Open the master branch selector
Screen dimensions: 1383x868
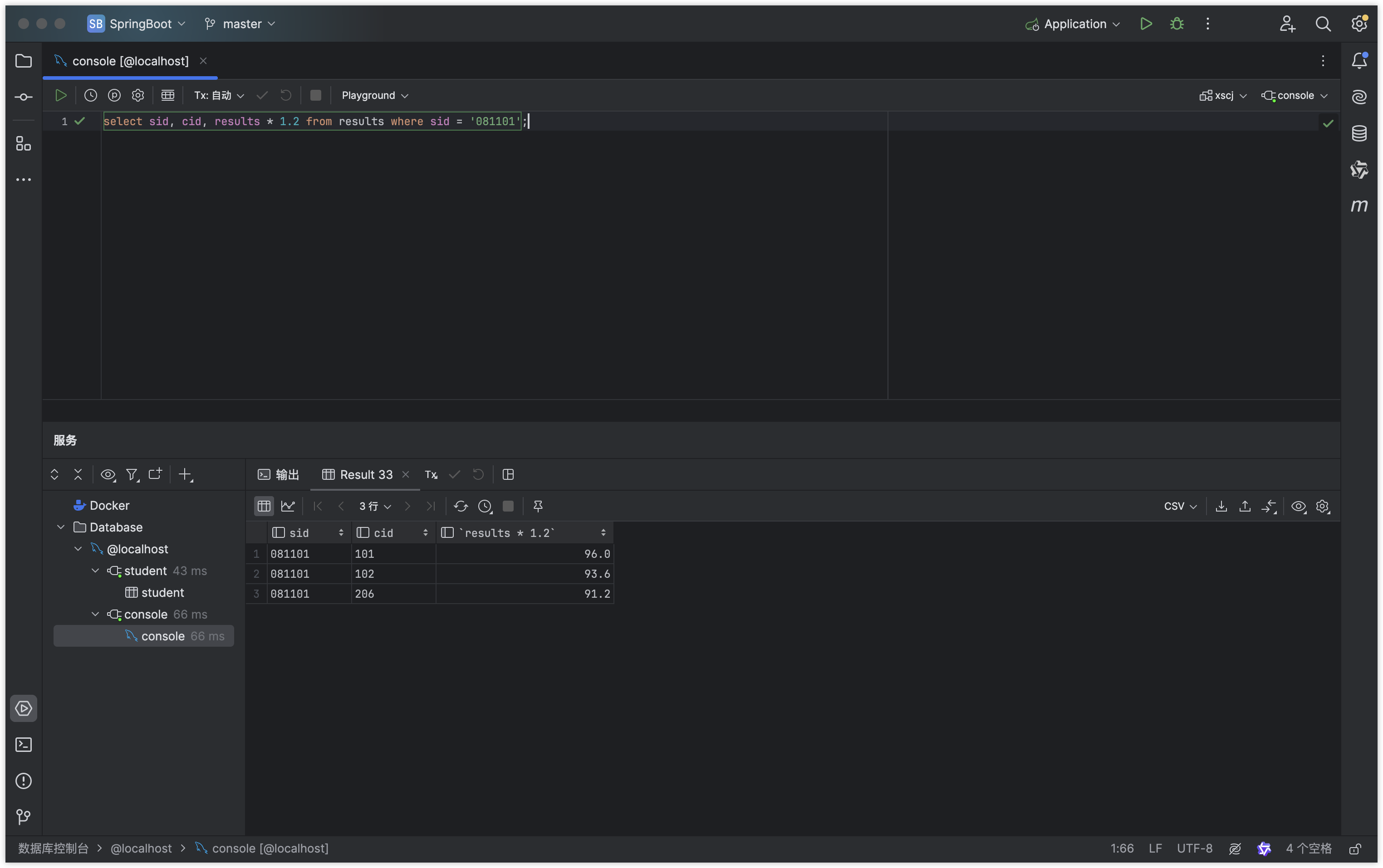point(241,24)
